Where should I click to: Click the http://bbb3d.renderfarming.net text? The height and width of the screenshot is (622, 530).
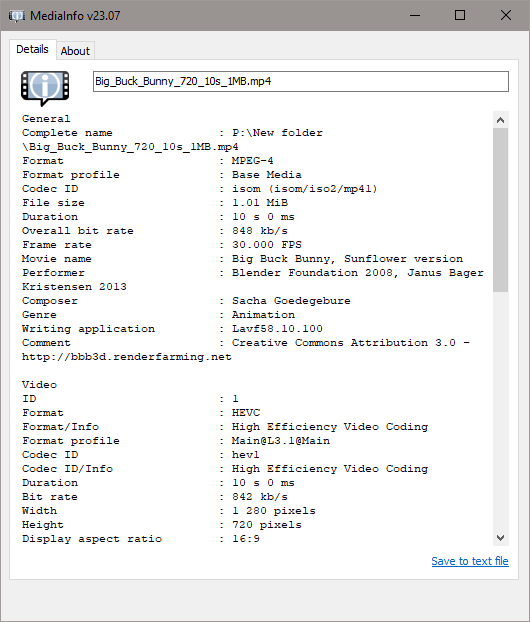pyautogui.click(x=127, y=357)
